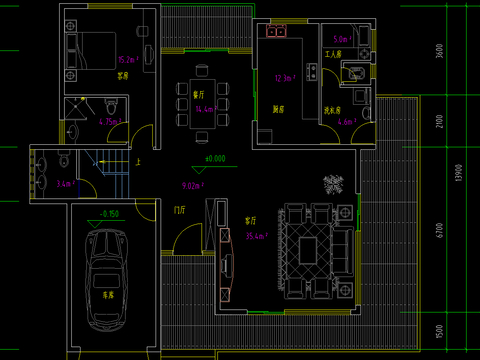The width and height of the screenshot is (480, 360).
Task: Click the main entrance door swing arc
Action: click(187, 239)
